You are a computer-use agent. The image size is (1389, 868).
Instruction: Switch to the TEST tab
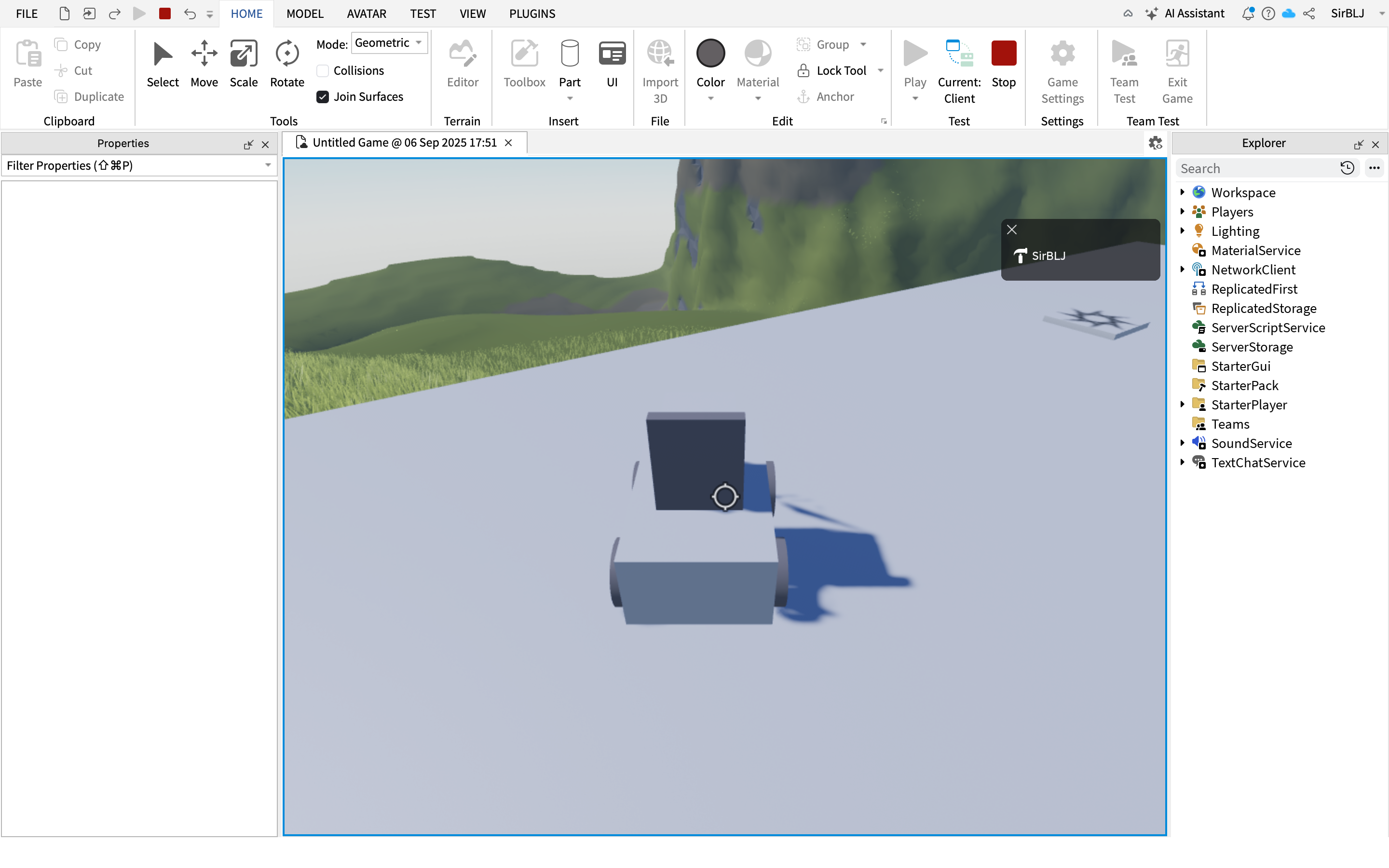(422, 13)
